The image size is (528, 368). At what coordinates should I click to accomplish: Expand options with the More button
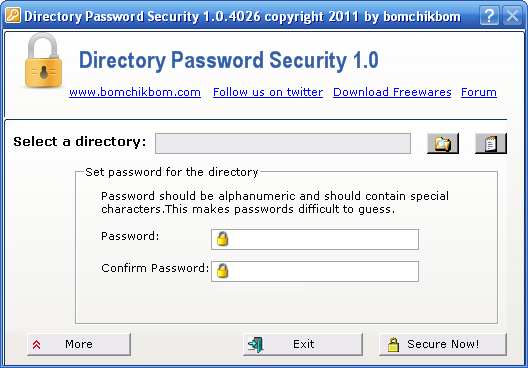[79, 344]
